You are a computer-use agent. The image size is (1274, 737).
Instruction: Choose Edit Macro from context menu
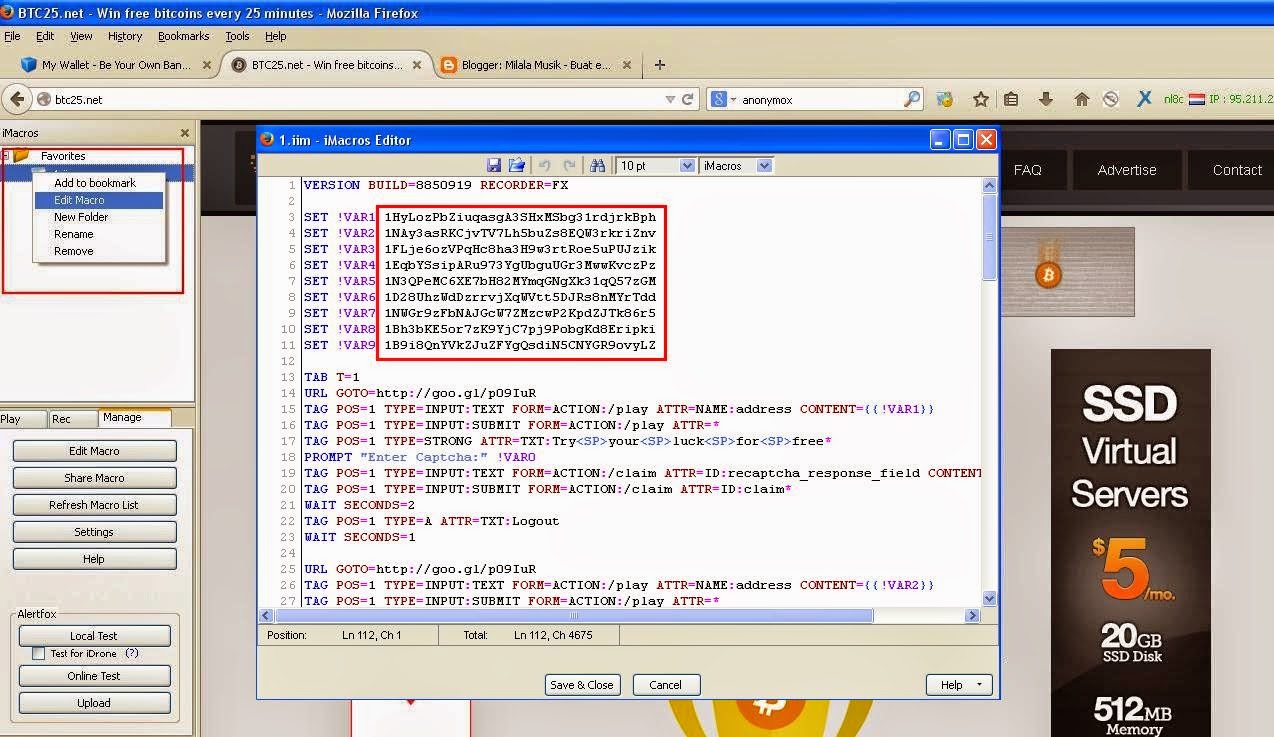click(x=98, y=200)
